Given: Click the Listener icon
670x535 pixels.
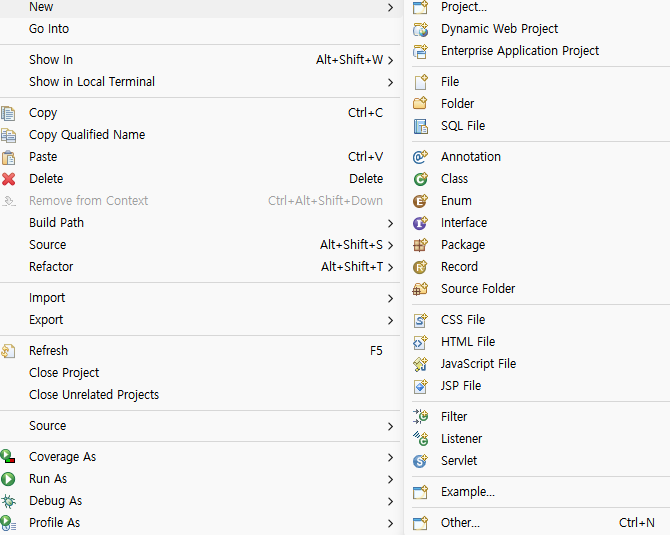Looking at the screenshot, I should click(420, 439).
